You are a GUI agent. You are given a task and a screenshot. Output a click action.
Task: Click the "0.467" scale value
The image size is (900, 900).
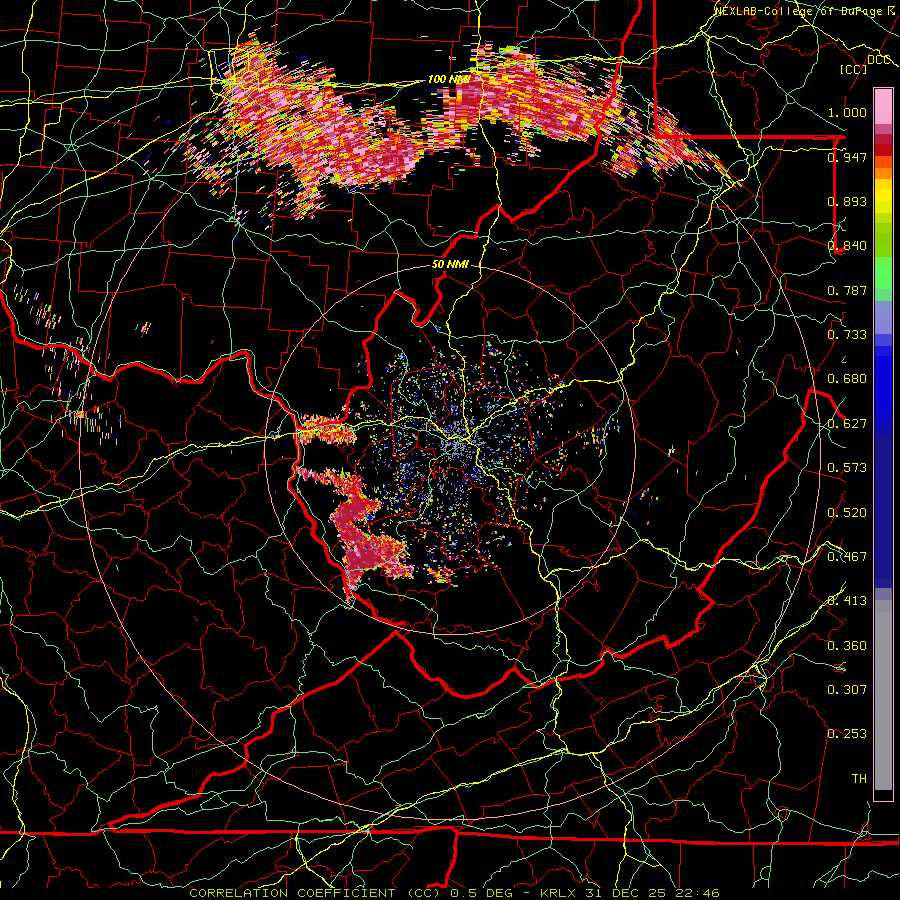click(x=847, y=556)
